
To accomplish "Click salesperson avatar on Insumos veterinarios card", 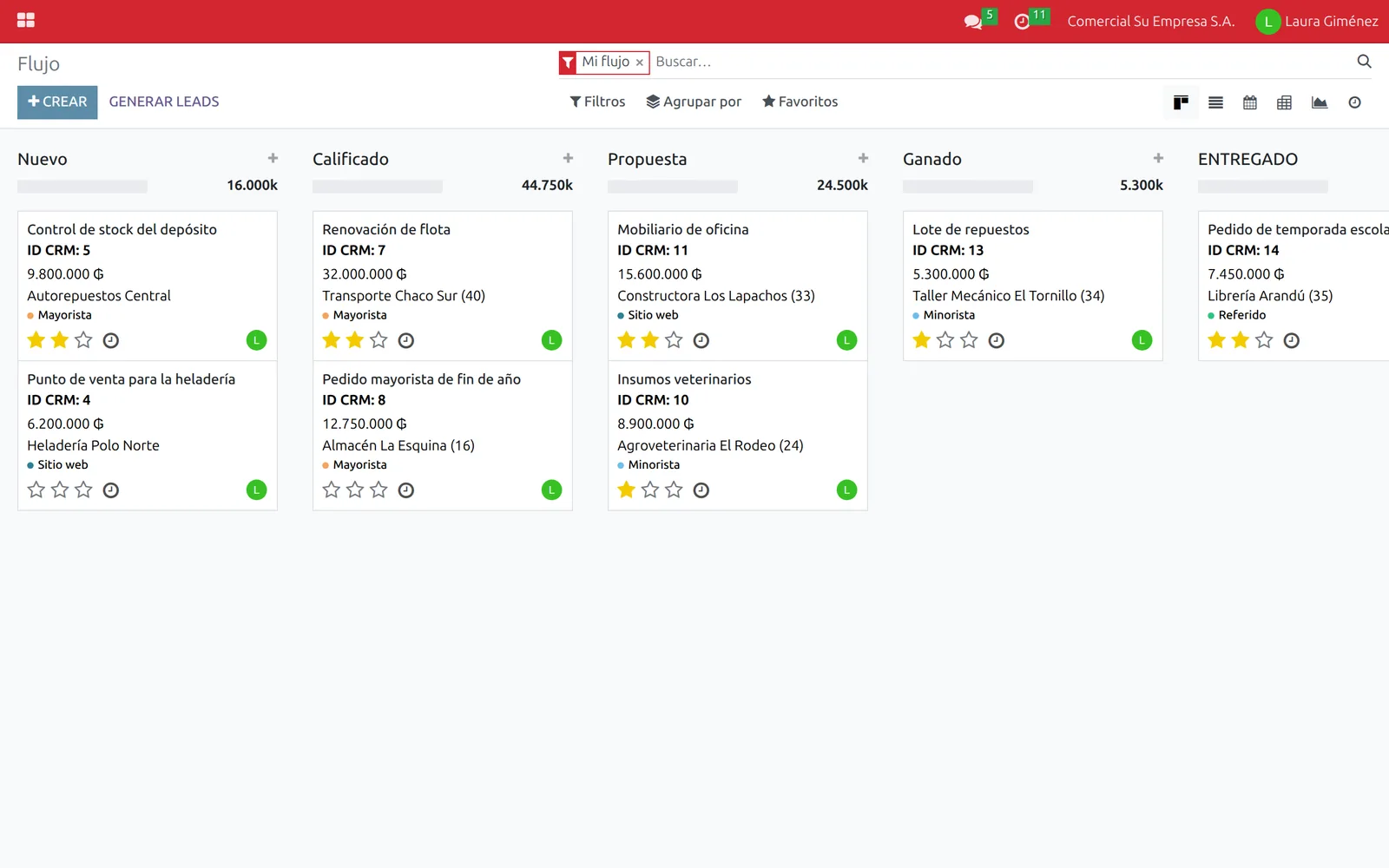I will pyautogui.click(x=846, y=490).
